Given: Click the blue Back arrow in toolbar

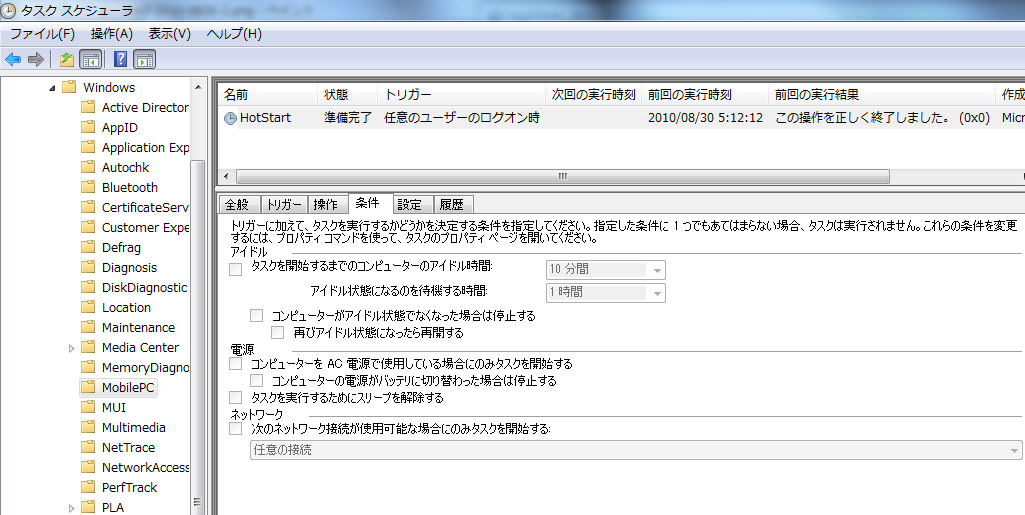Looking at the screenshot, I should pyautogui.click(x=13, y=59).
